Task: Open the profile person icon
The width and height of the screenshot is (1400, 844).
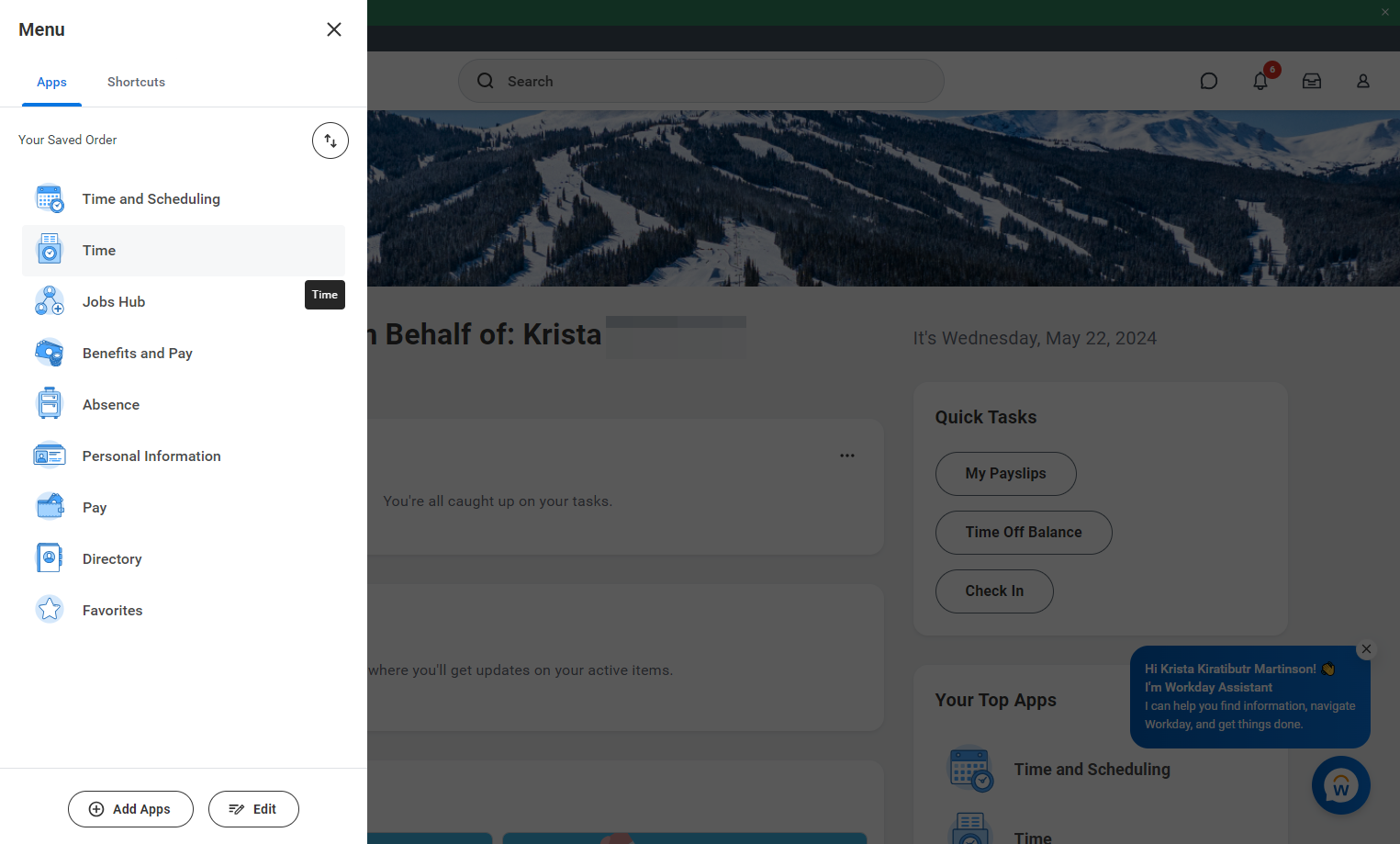Action: click(1363, 81)
